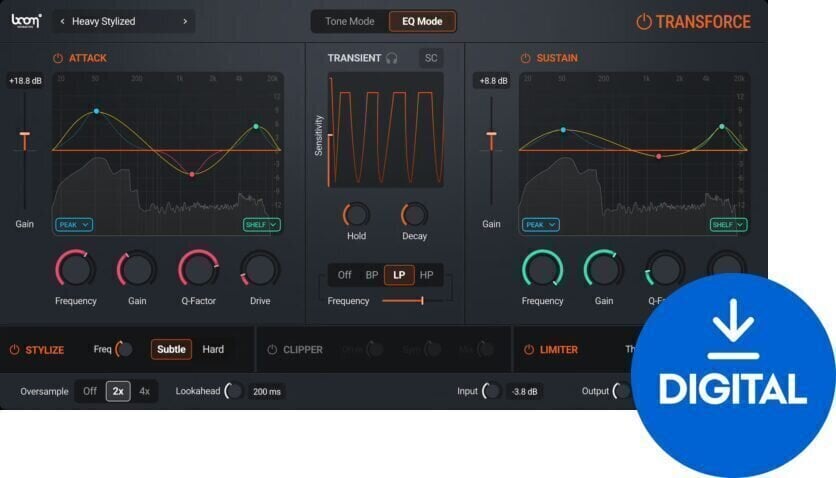Click the Attack Drive knob
Screen dimensions: 836x478
click(260, 269)
